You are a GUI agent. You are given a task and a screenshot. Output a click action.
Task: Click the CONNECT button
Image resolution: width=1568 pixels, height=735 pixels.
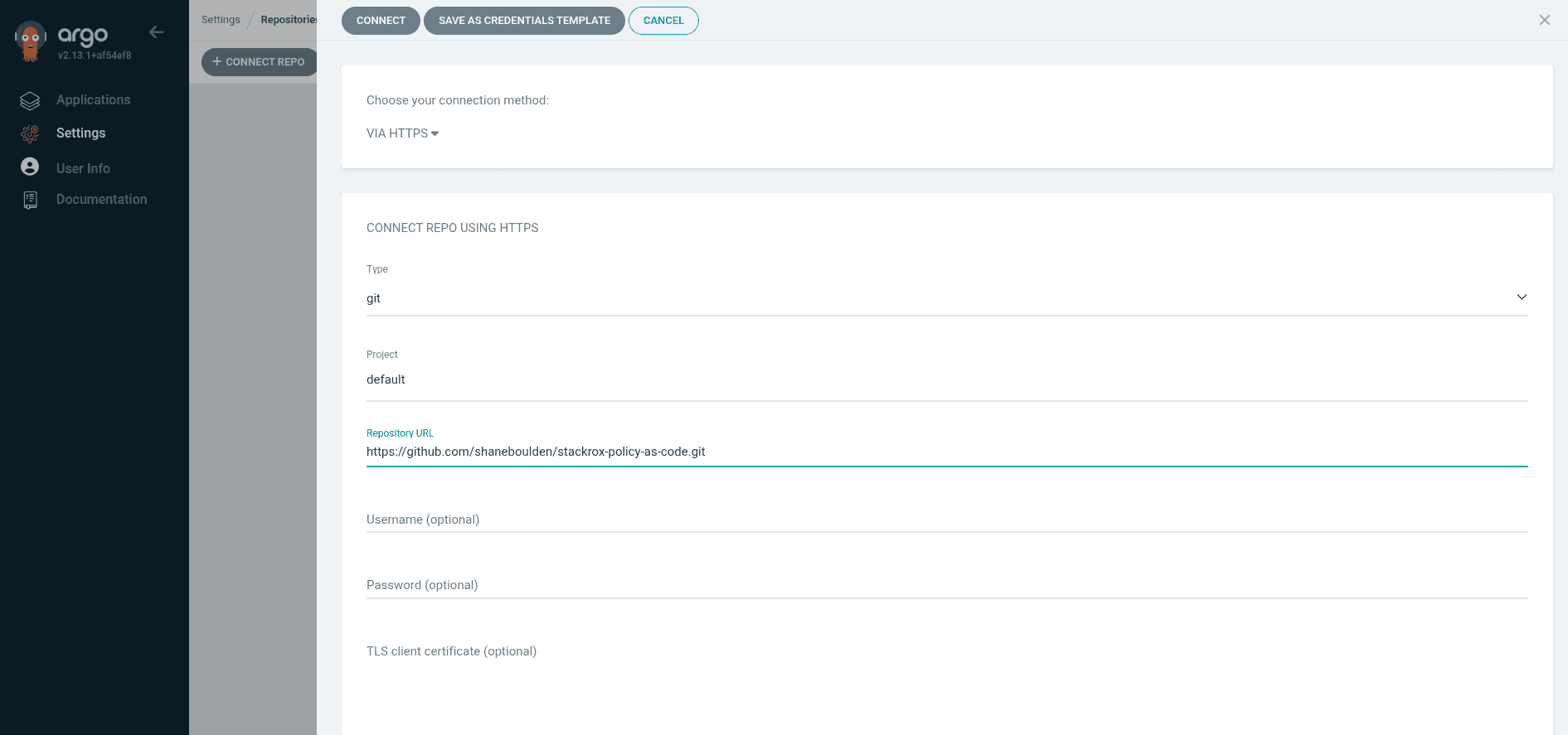[381, 21]
